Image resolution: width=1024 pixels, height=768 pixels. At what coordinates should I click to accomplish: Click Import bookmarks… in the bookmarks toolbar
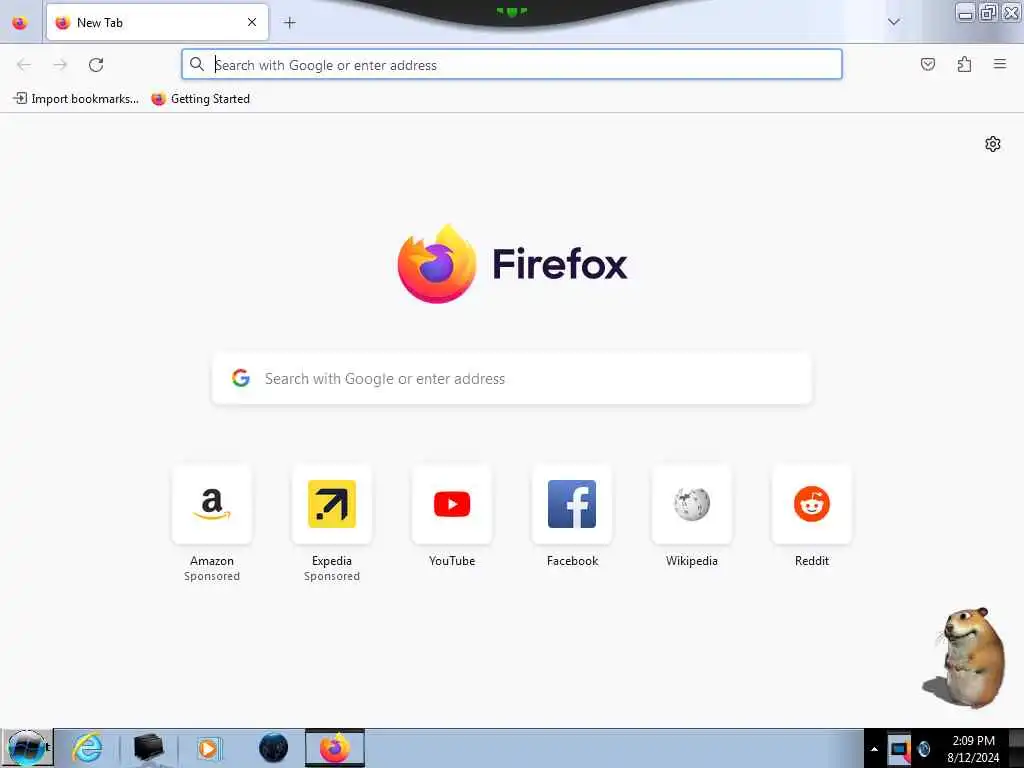(76, 99)
